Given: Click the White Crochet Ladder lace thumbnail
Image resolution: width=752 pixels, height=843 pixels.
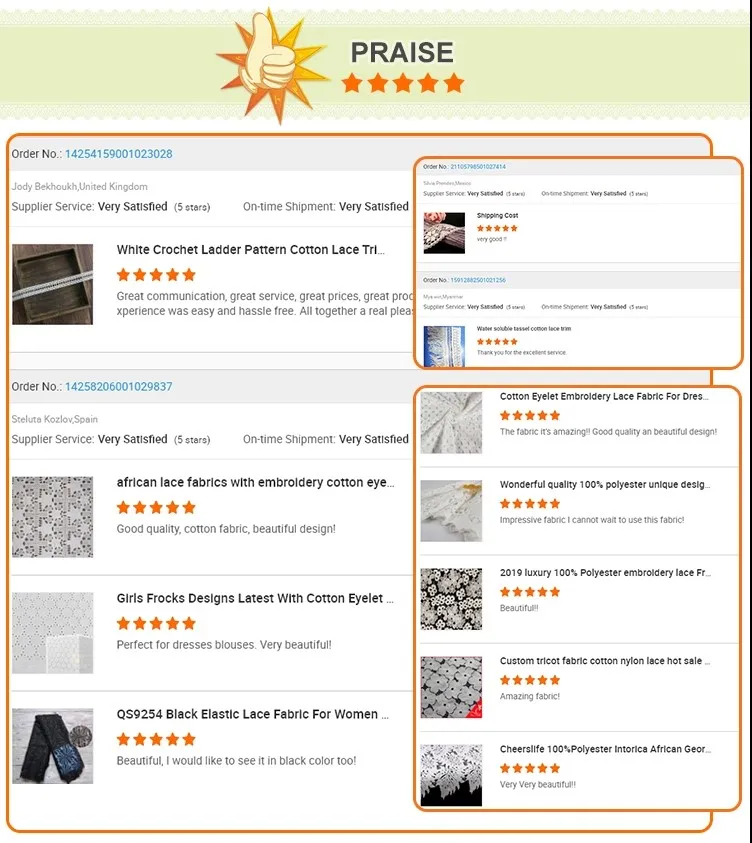Looking at the screenshot, I should tap(53, 284).
